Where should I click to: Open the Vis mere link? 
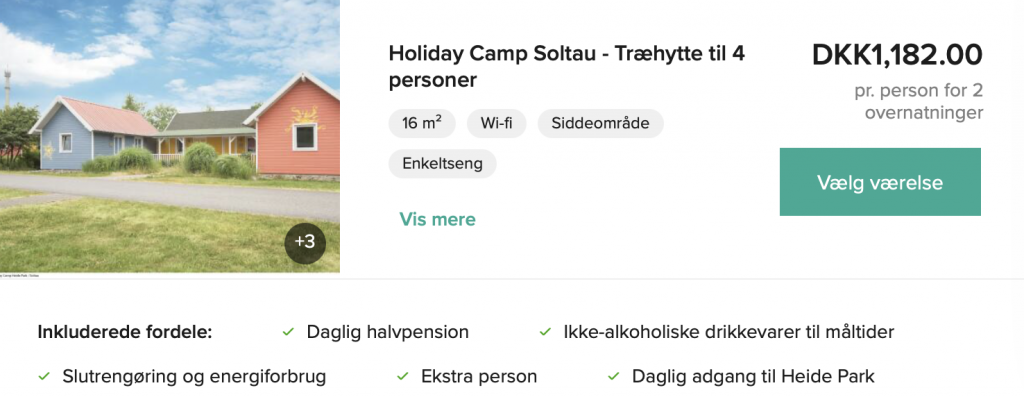point(438,219)
